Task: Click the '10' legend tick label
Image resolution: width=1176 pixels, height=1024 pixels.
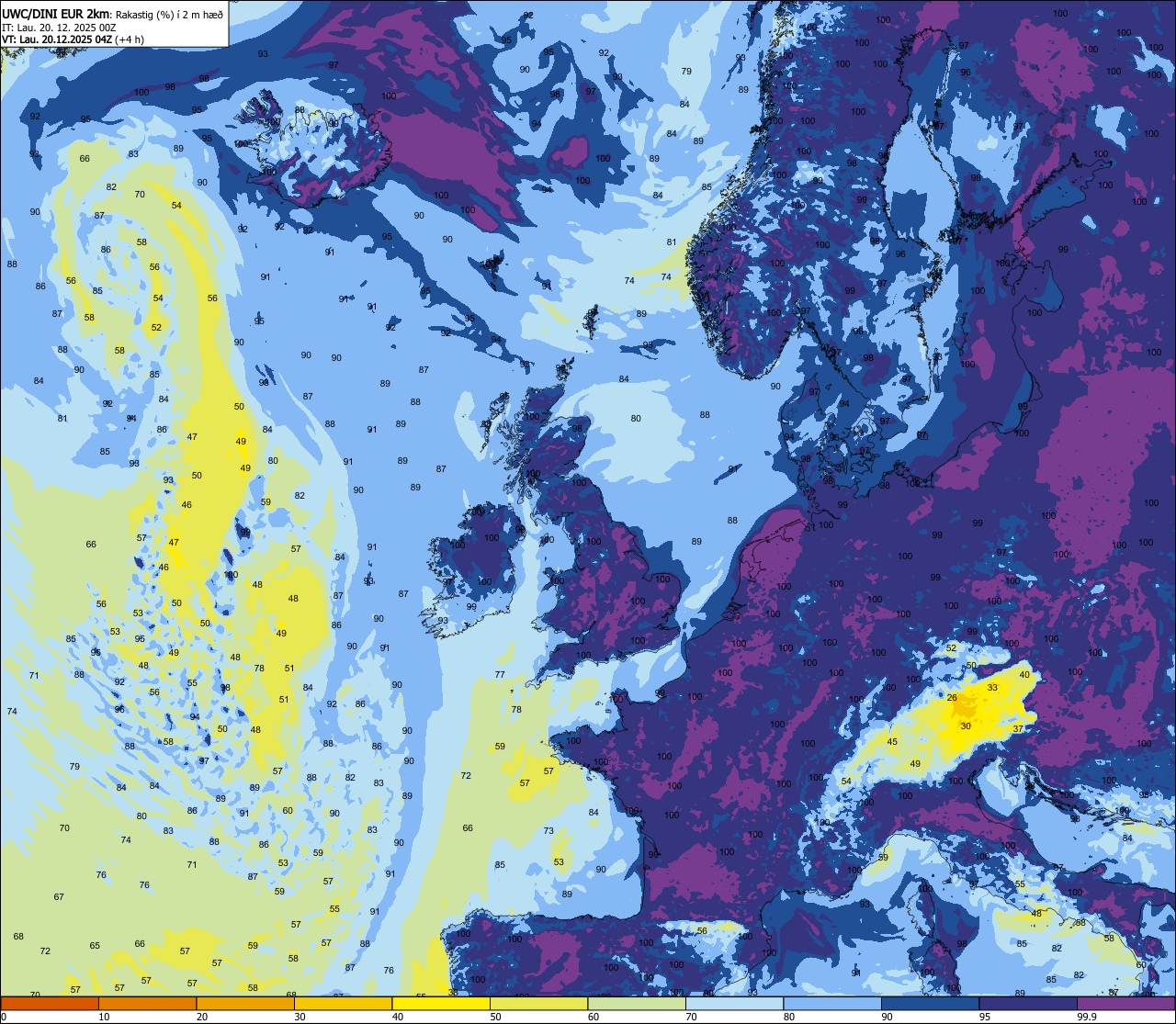Action: [x=104, y=1017]
